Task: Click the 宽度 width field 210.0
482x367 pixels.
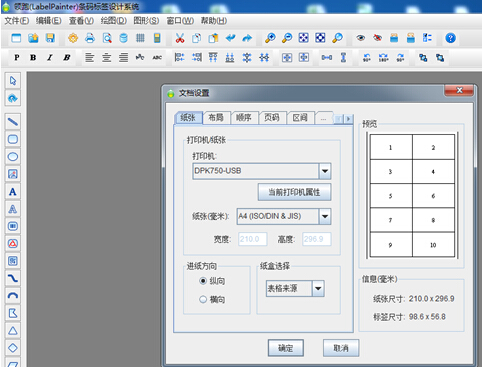Action: [253, 239]
